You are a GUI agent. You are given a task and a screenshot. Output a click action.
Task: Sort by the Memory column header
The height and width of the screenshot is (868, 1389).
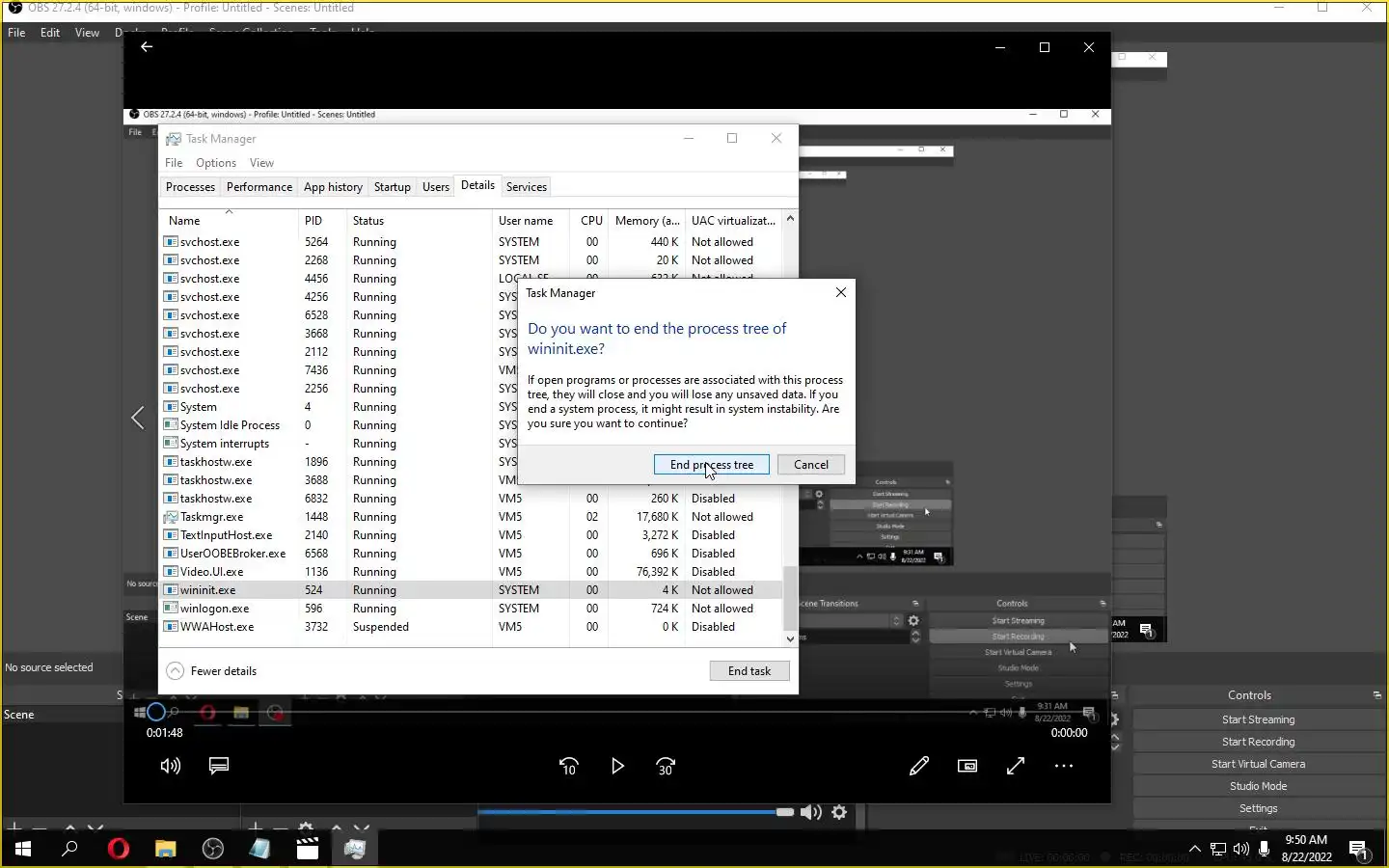pos(647,220)
